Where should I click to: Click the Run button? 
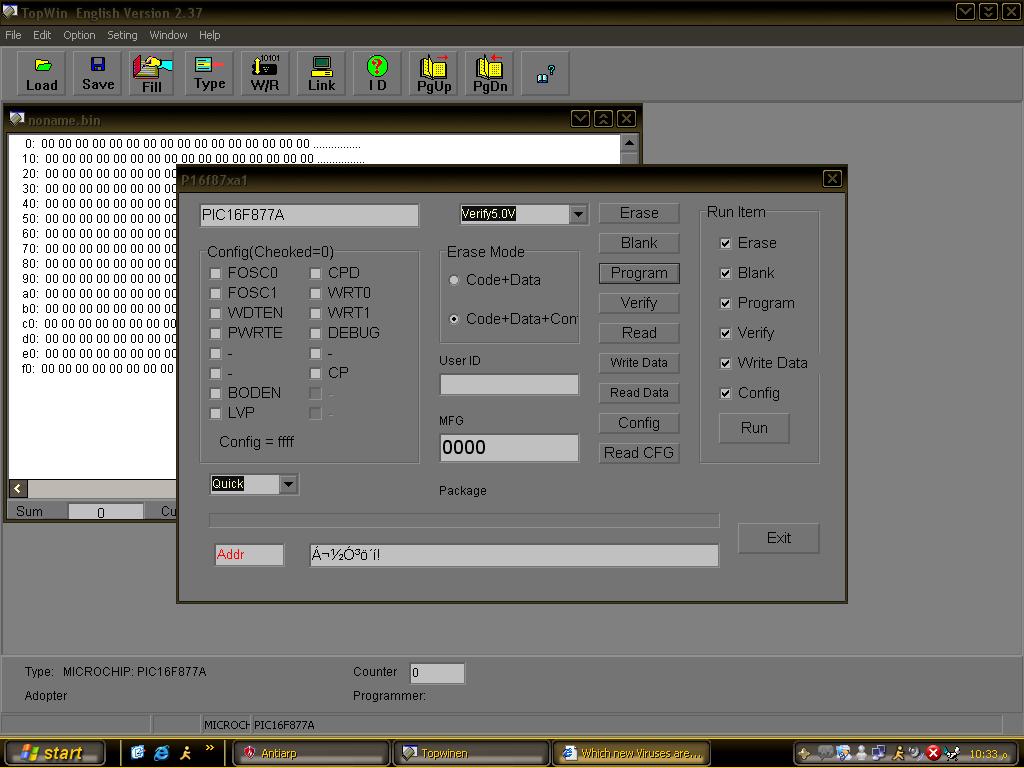pos(754,428)
